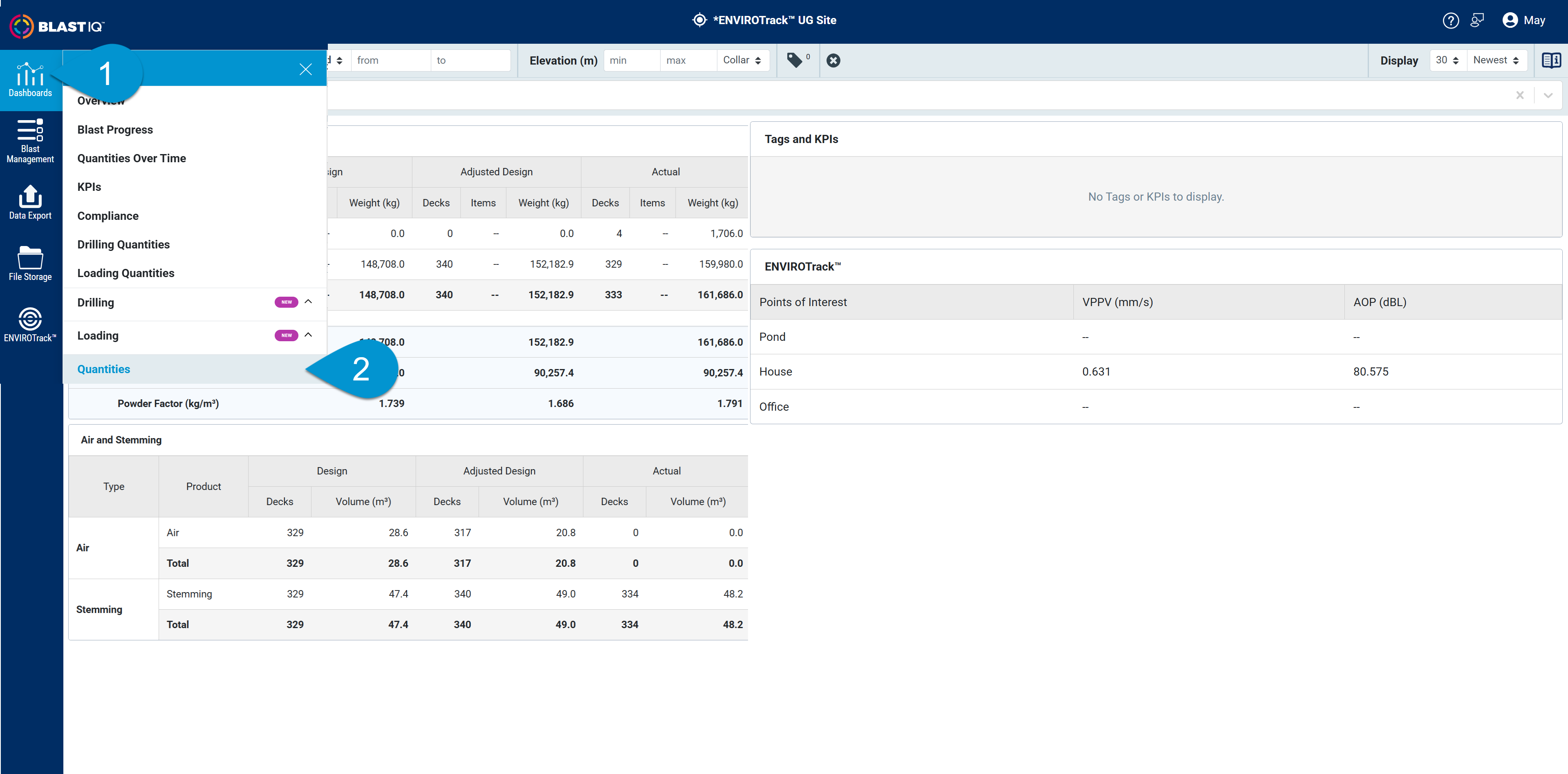1568x774 pixels.
Task: Click Stemming actual volume 48.2 in product row
Action: point(733,594)
